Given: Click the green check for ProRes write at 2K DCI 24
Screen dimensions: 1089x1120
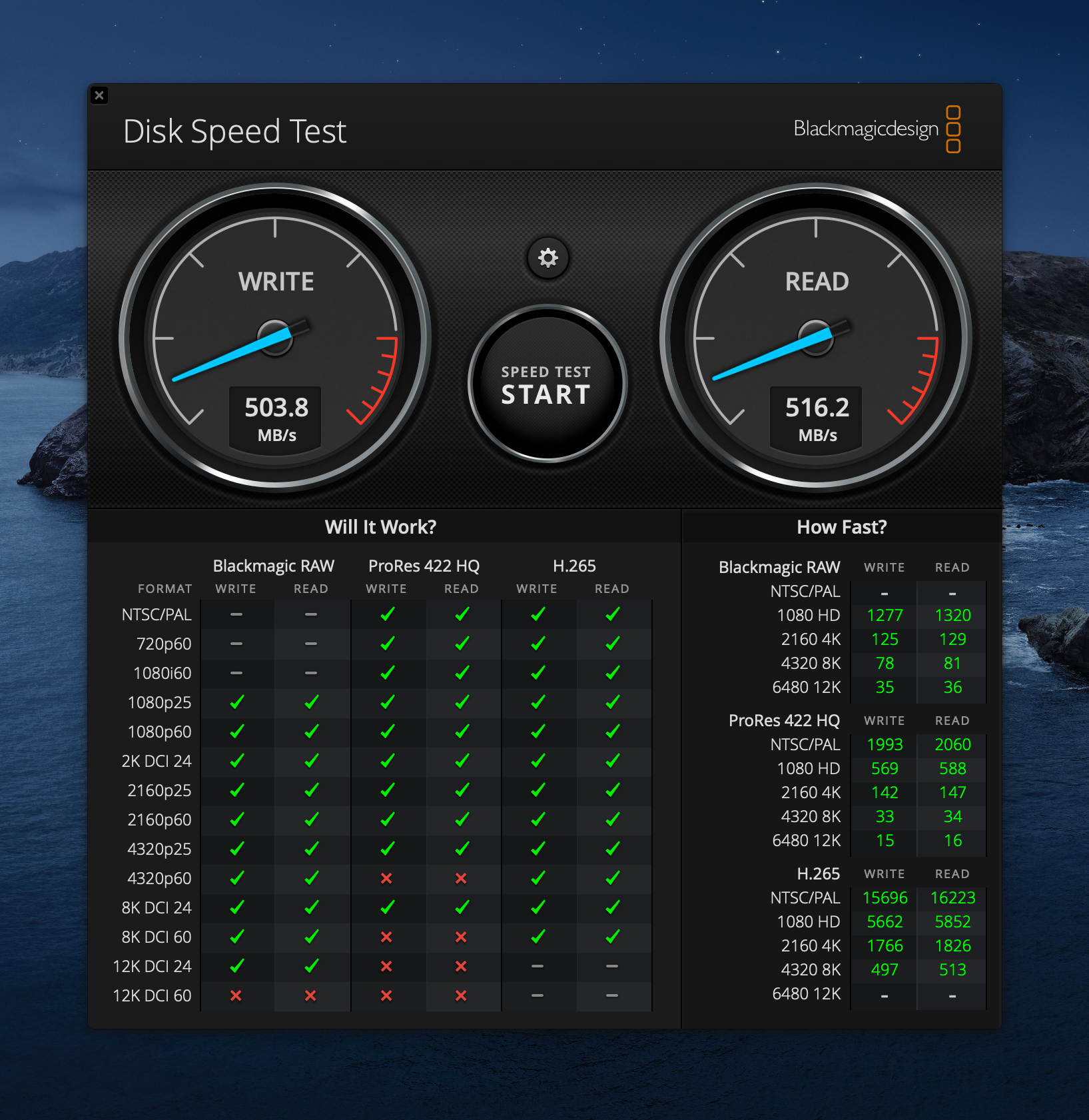Looking at the screenshot, I should click(387, 760).
